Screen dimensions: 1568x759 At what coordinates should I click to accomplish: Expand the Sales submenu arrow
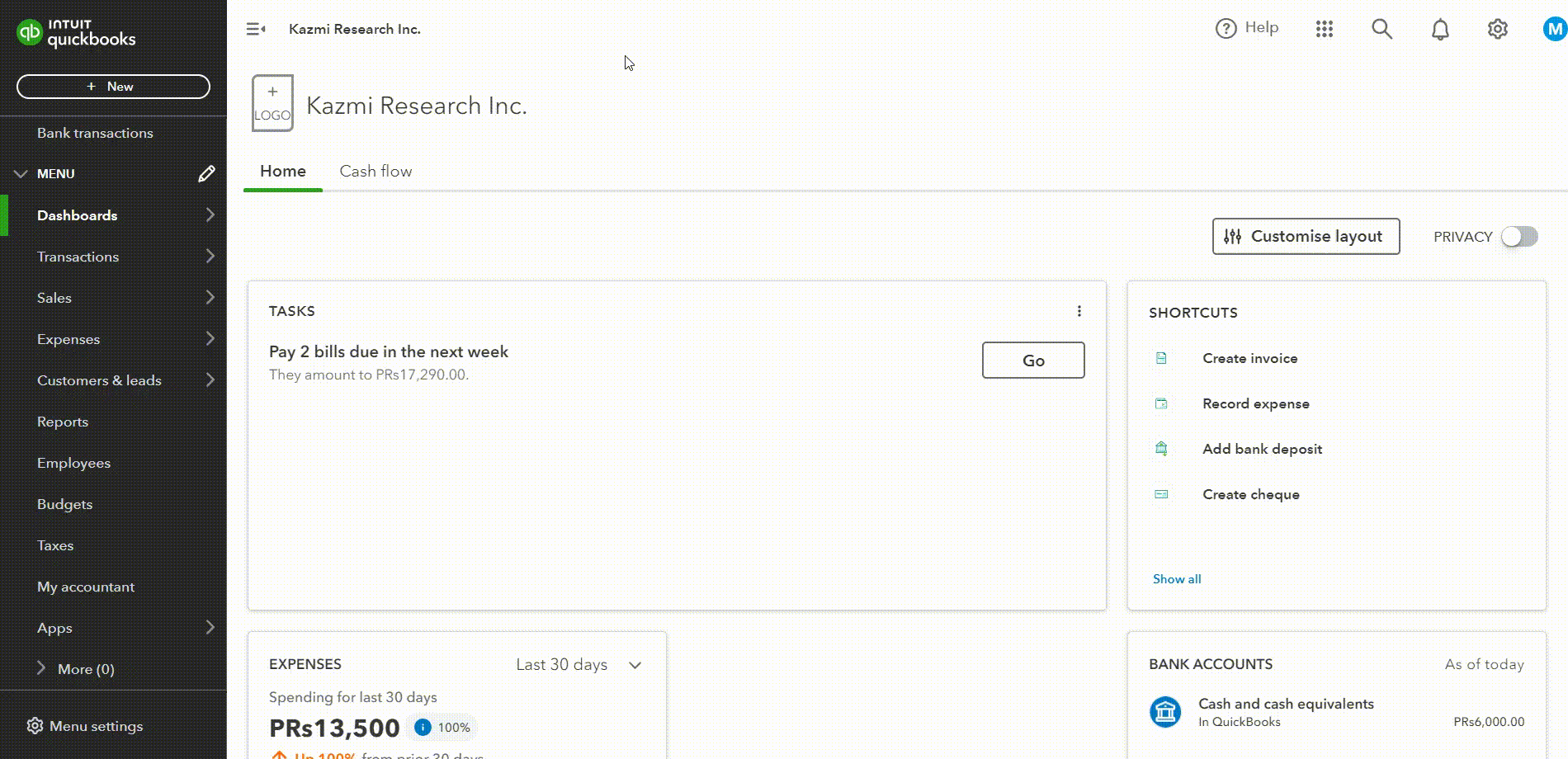(x=210, y=298)
